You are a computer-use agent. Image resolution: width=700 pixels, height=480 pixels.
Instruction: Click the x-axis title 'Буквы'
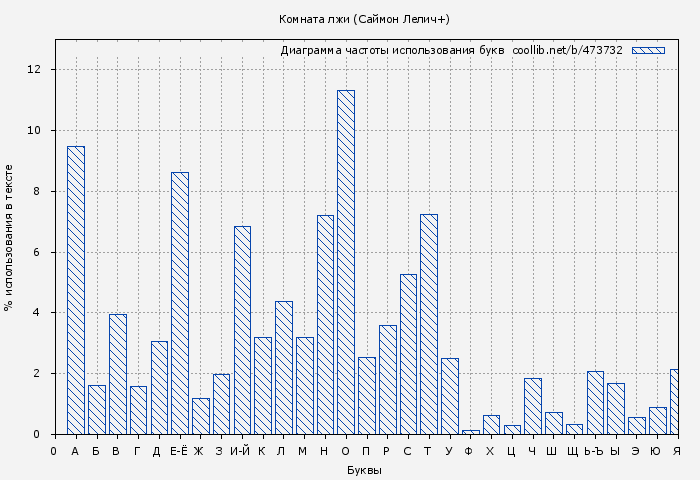pos(364,470)
